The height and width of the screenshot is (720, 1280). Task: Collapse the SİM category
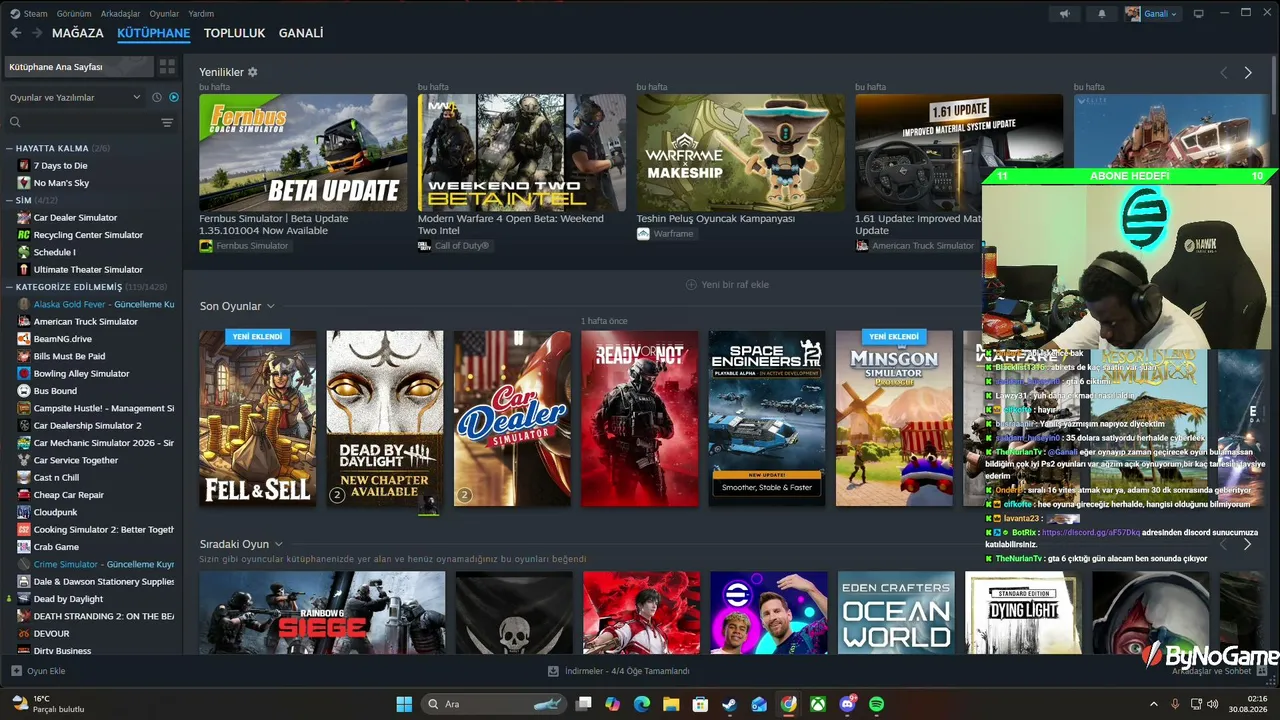(9, 200)
